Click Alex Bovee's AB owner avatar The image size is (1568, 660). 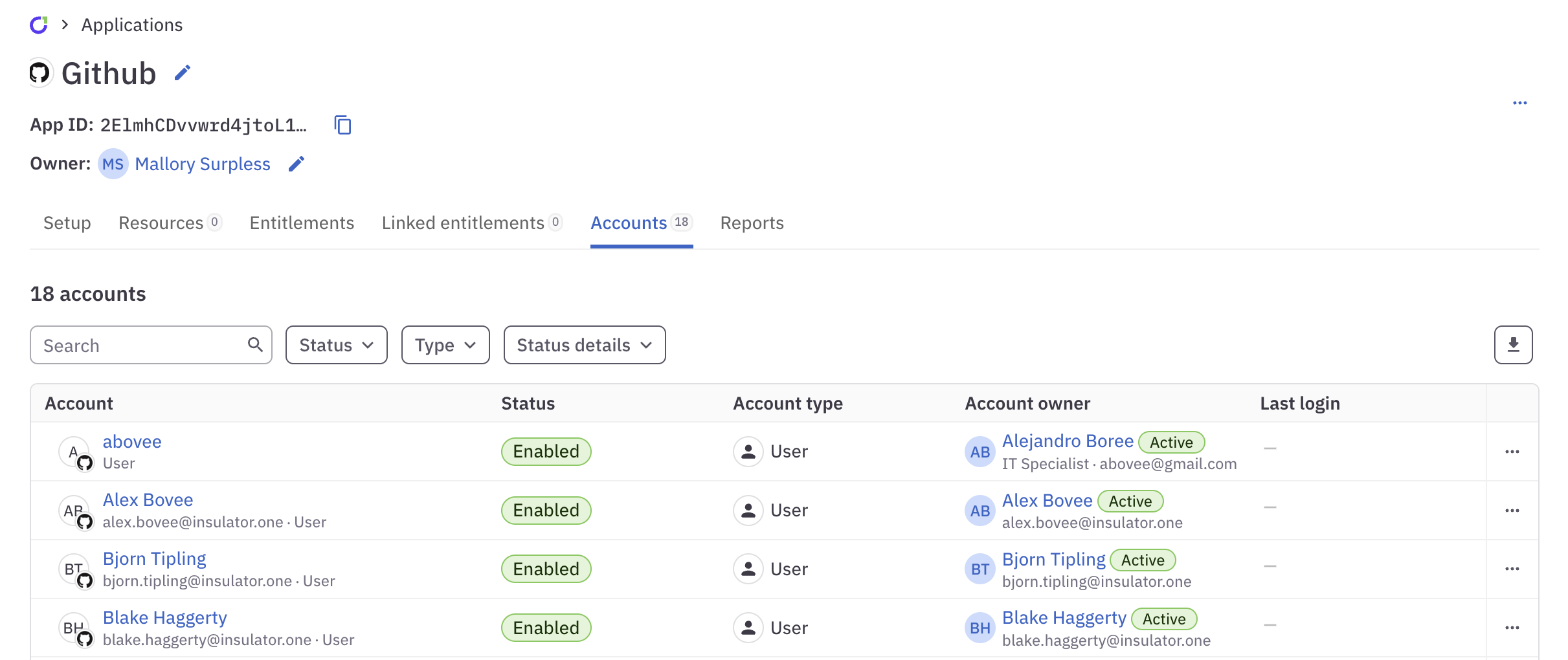click(x=980, y=511)
